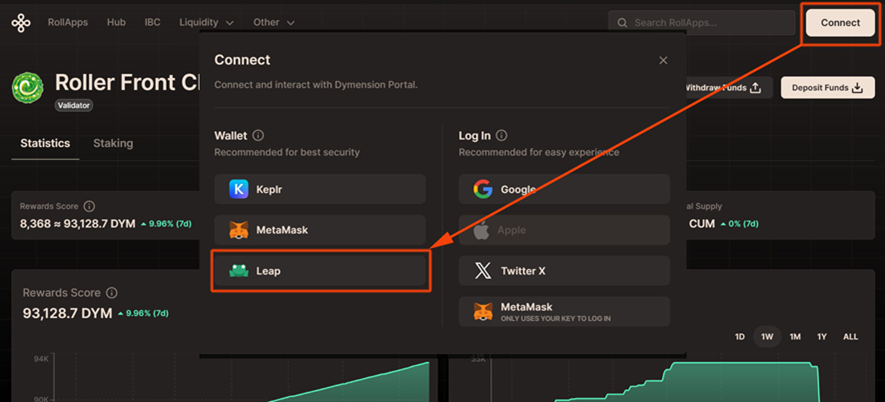The height and width of the screenshot is (402, 885).
Task: Click info icon next to Rewards Score card
Action: [89, 207]
